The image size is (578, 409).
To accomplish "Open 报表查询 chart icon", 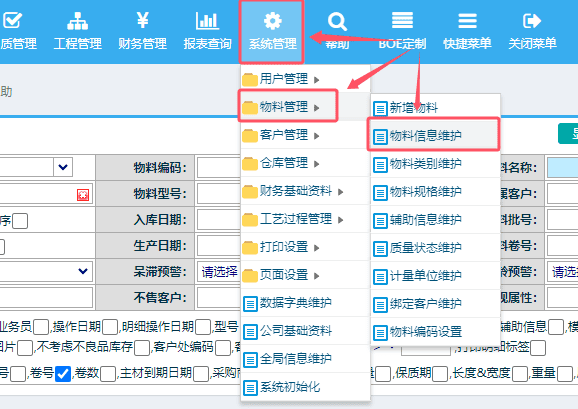I will (x=207, y=21).
